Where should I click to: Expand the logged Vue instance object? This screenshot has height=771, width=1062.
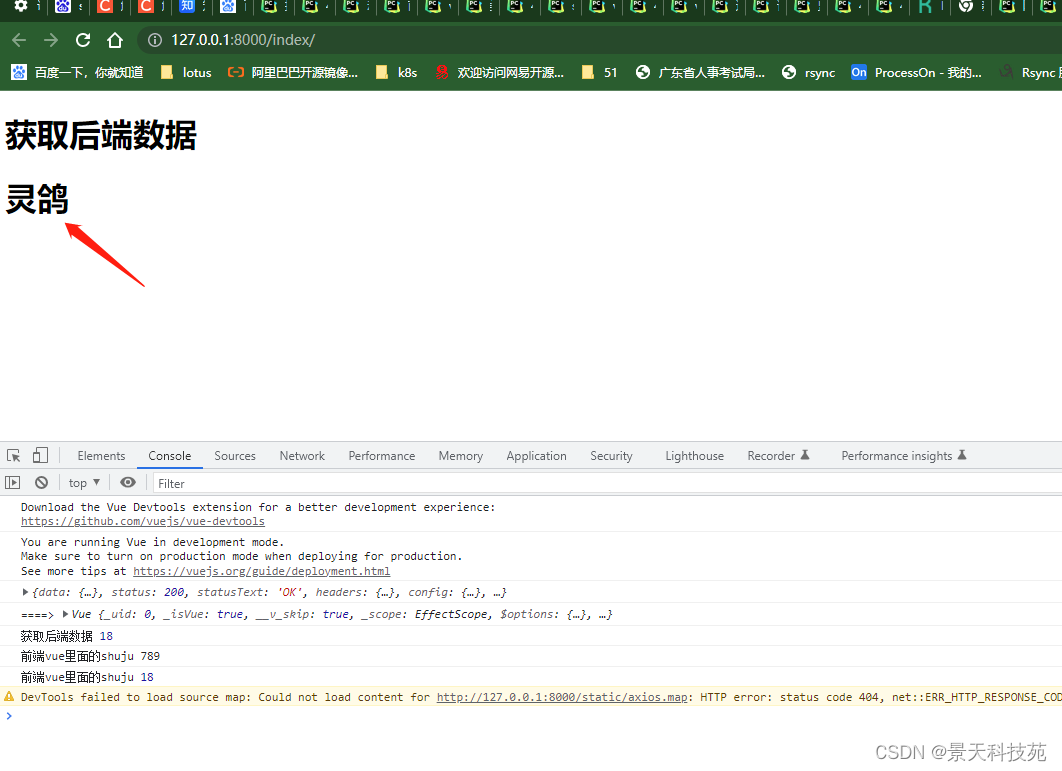tap(67, 614)
